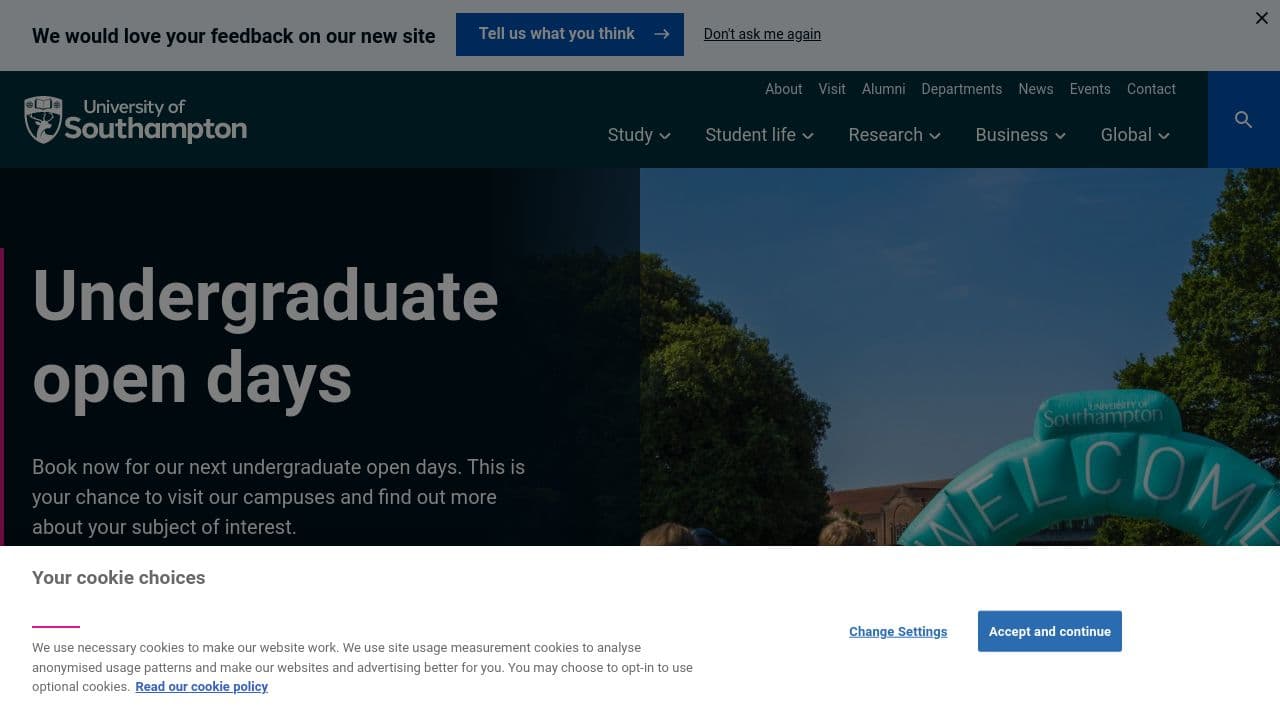Image resolution: width=1280 pixels, height=720 pixels.
Task: Expand the Study dropdown menu
Action: 638,135
